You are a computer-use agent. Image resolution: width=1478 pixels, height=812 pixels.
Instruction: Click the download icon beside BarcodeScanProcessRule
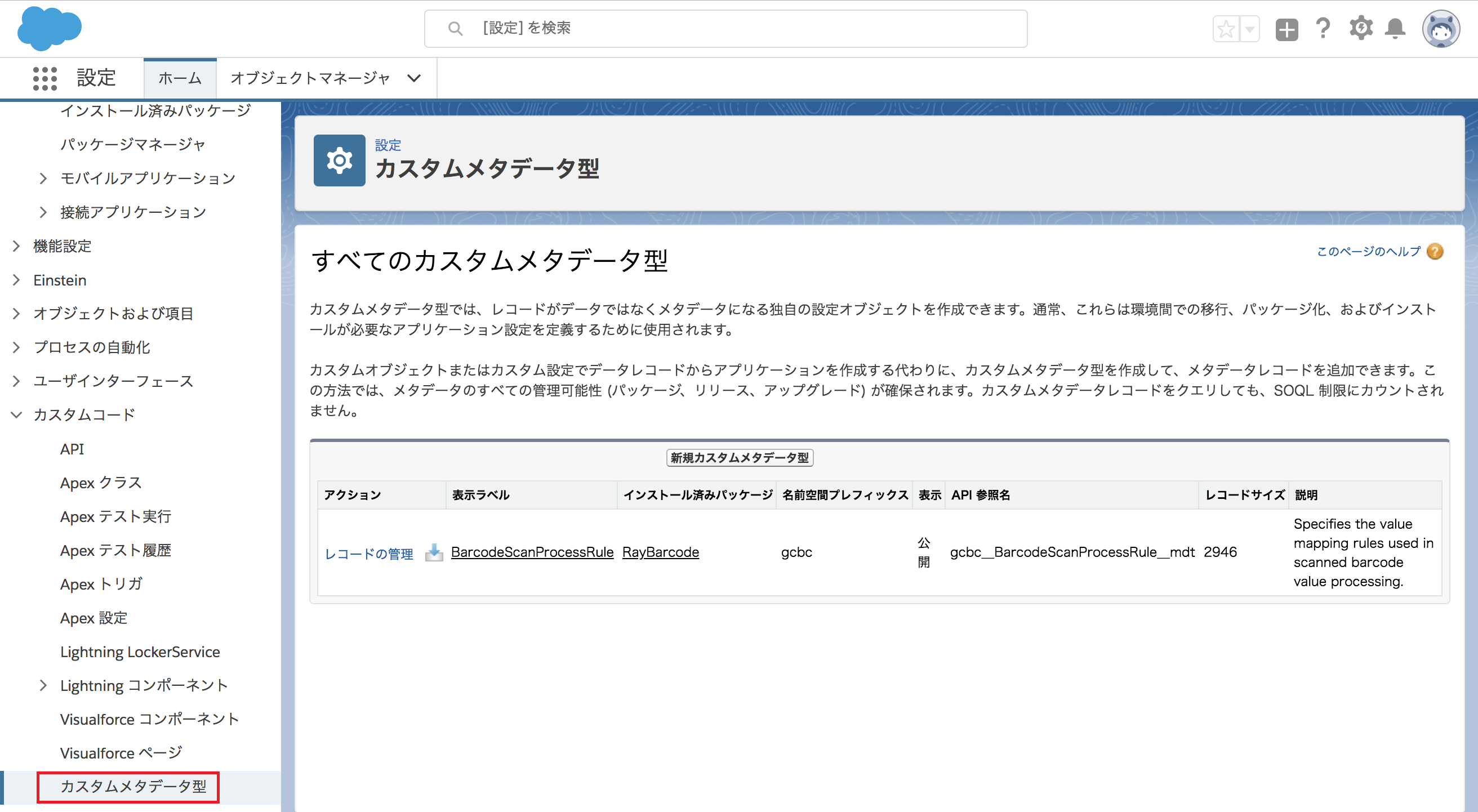pyautogui.click(x=434, y=552)
